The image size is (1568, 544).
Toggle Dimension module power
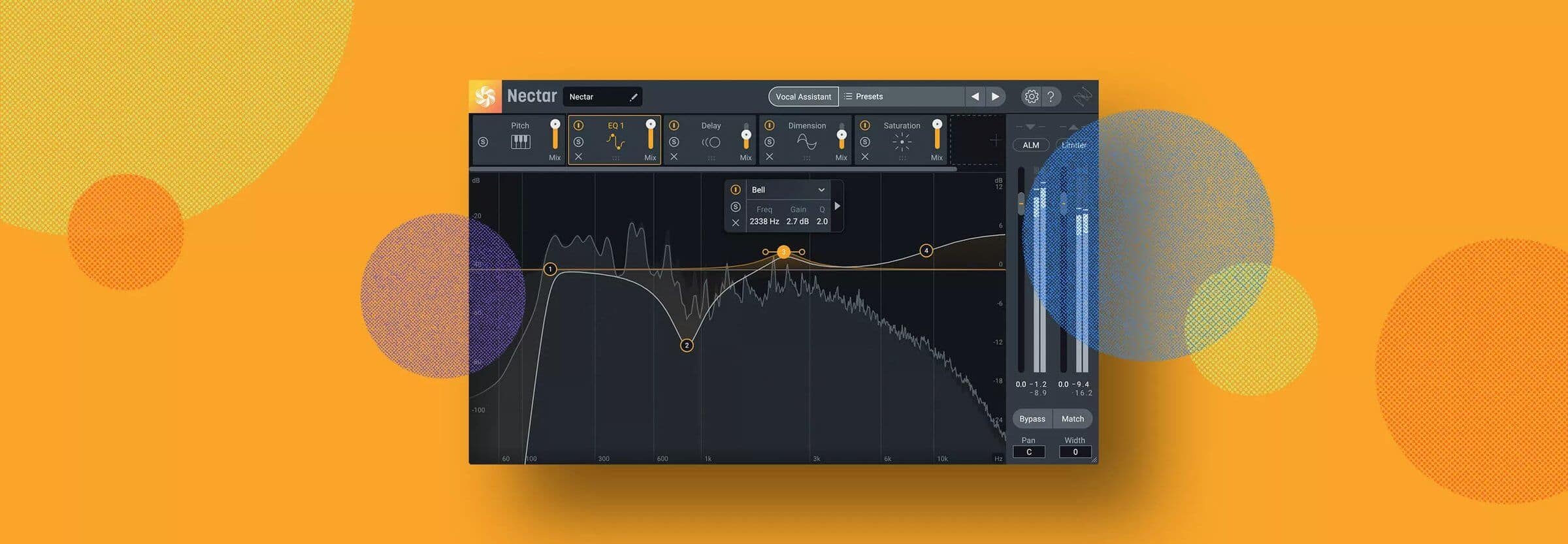tap(770, 125)
